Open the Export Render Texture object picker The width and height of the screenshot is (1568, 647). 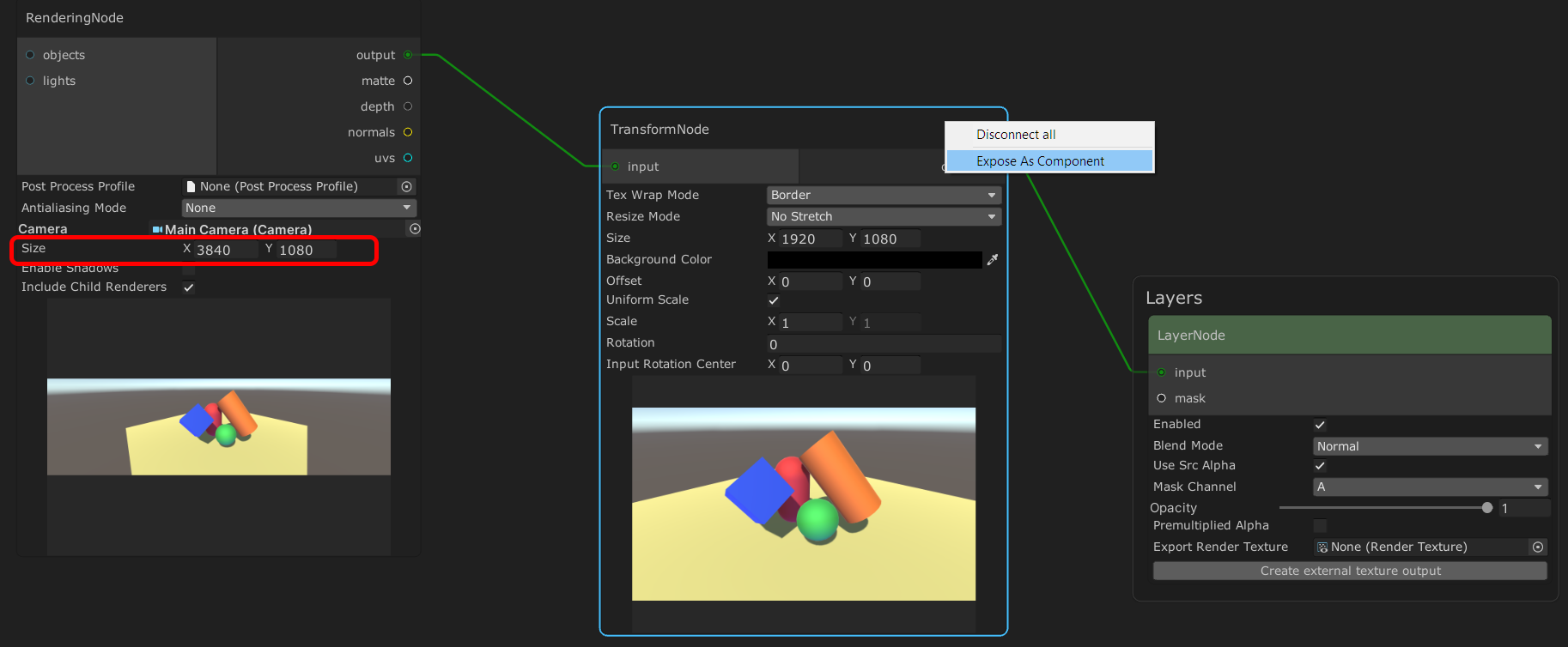tap(1538, 547)
